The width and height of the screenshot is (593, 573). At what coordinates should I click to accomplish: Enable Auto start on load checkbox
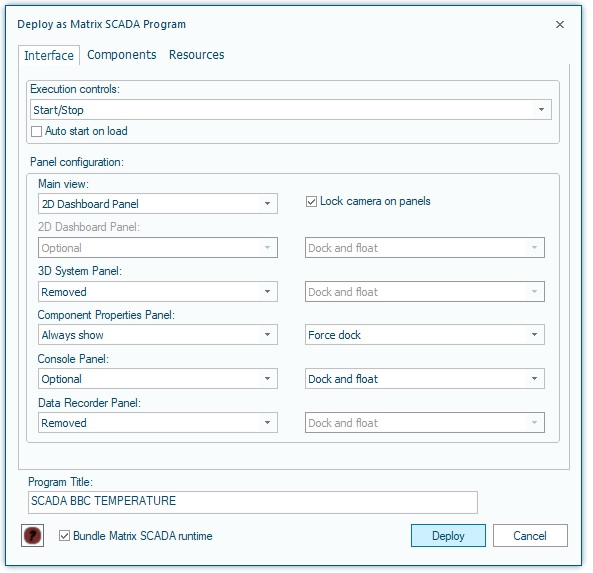pyautogui.click(x=36, y=131)
